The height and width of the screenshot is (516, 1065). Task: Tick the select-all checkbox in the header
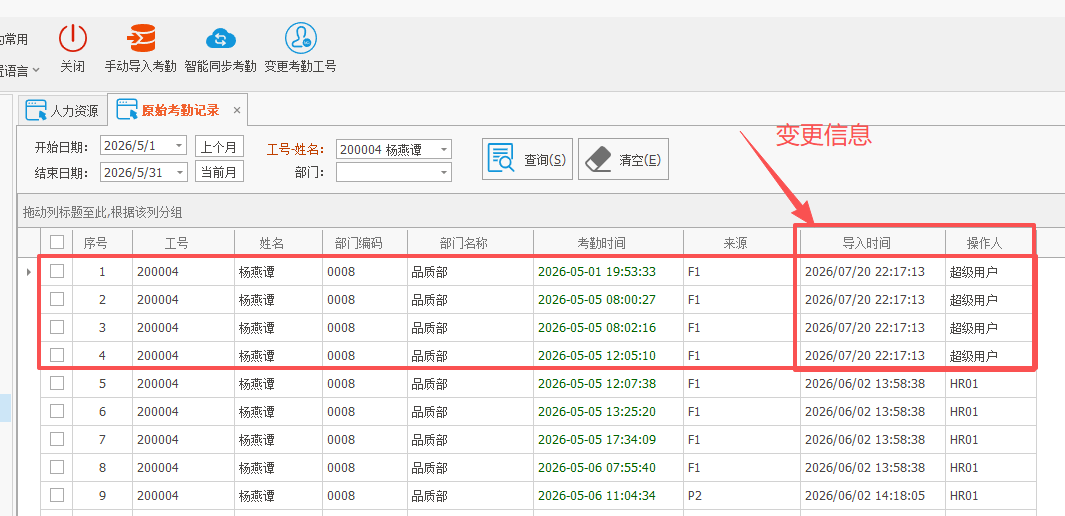tap(57, 242)
